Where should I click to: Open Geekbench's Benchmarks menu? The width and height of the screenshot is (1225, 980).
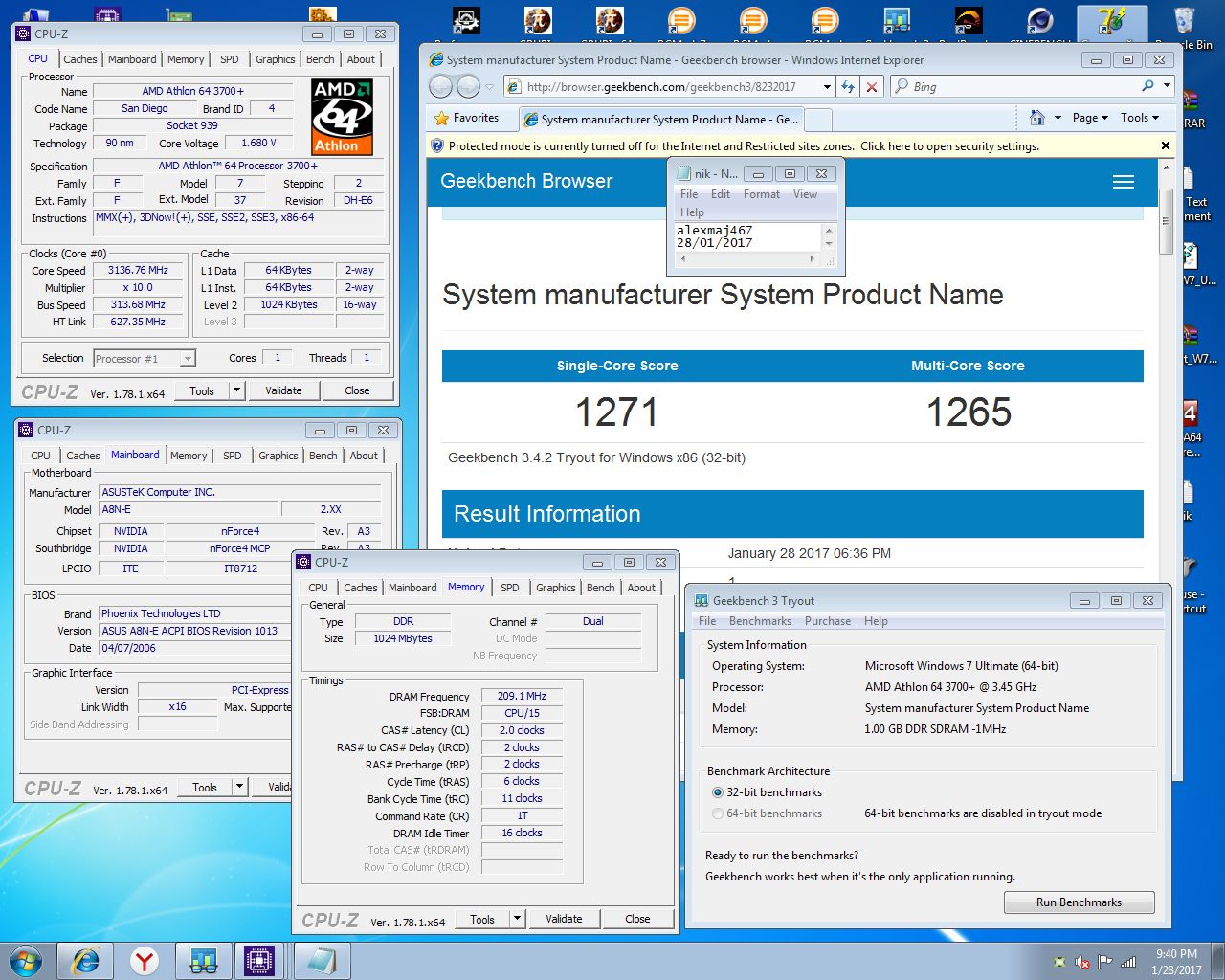[x=760, y=621]
